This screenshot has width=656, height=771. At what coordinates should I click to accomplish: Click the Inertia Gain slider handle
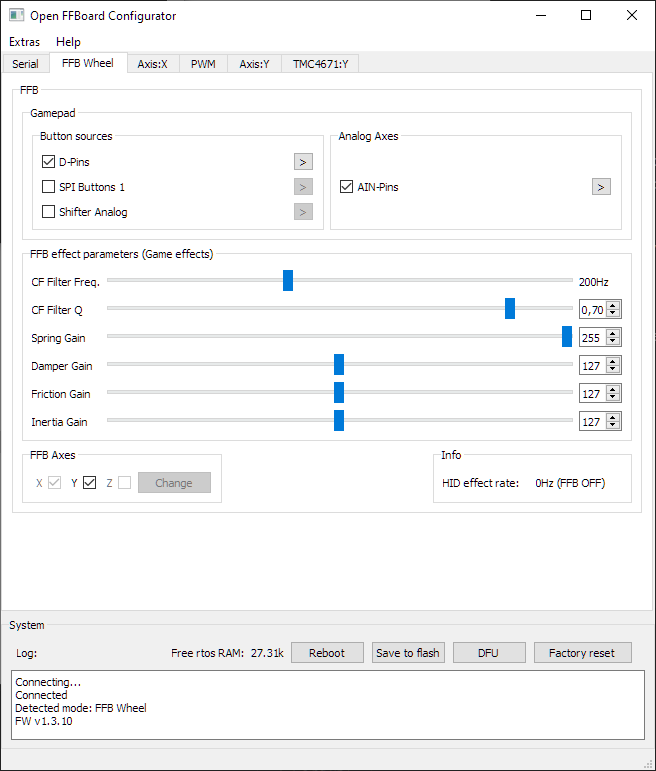pos(339,420)
